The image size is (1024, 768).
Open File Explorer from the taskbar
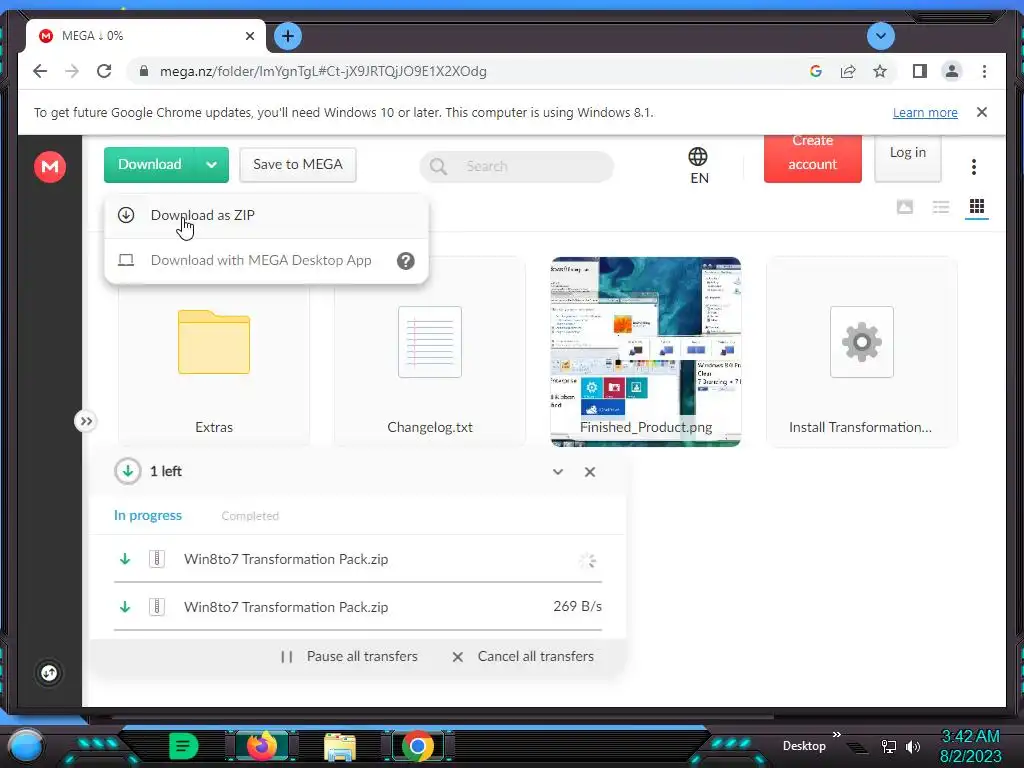coord(340,747)
